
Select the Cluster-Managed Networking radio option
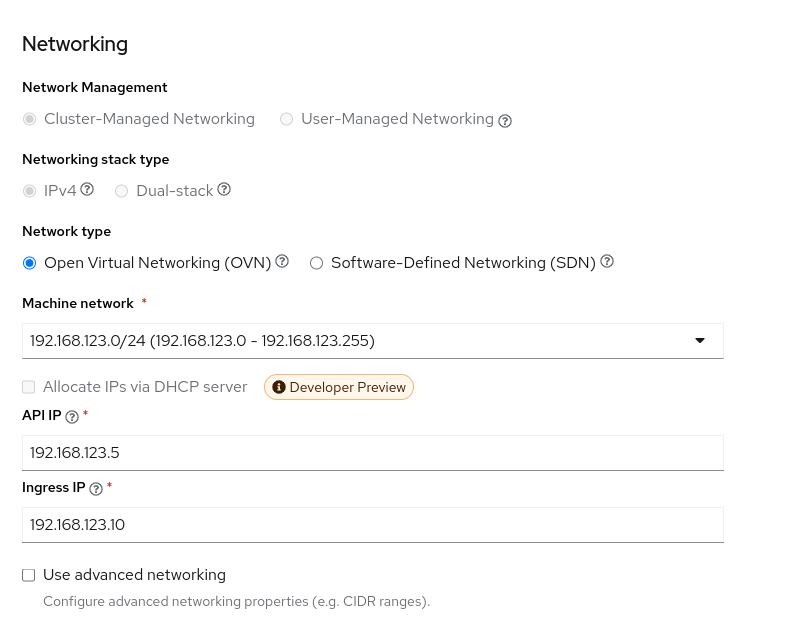30,119
